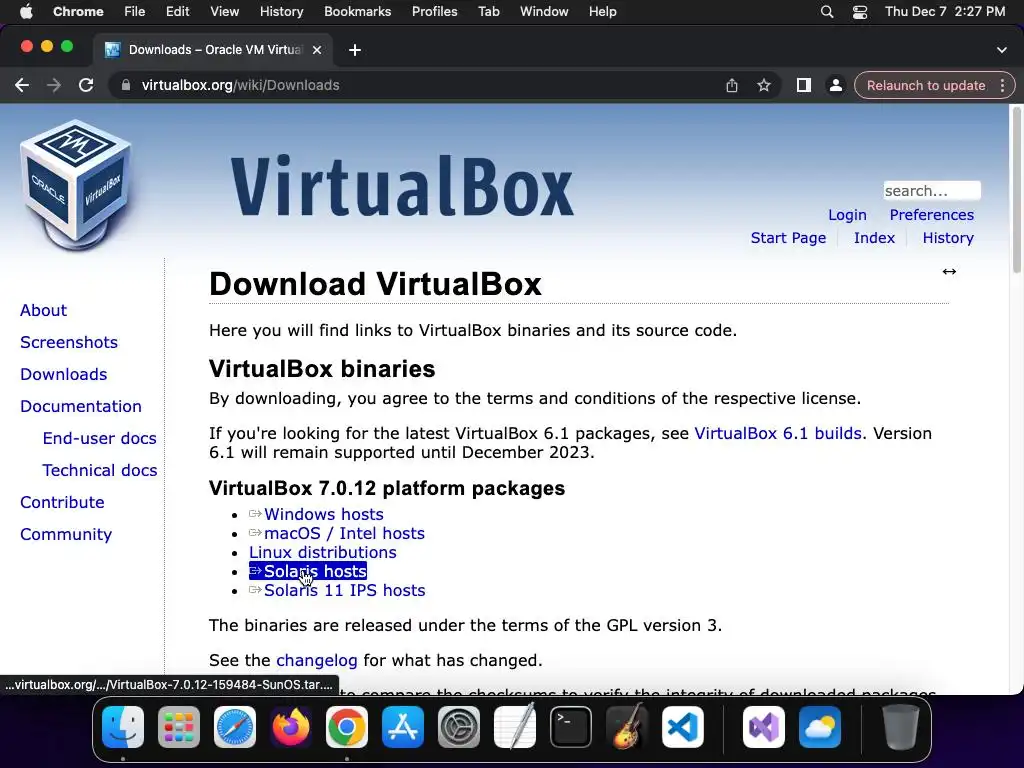Click the share page icon
Image resolution: width=1024 pixels, height=768 pixels.
731,86
